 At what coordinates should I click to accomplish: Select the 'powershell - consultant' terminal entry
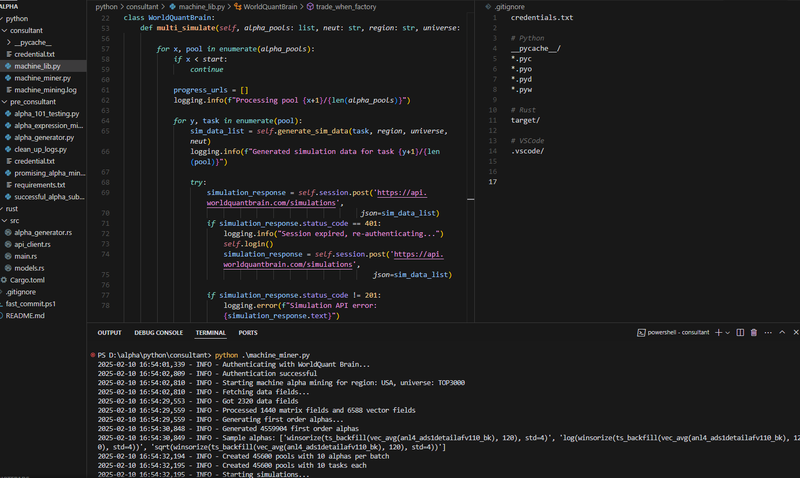(673, 333)
